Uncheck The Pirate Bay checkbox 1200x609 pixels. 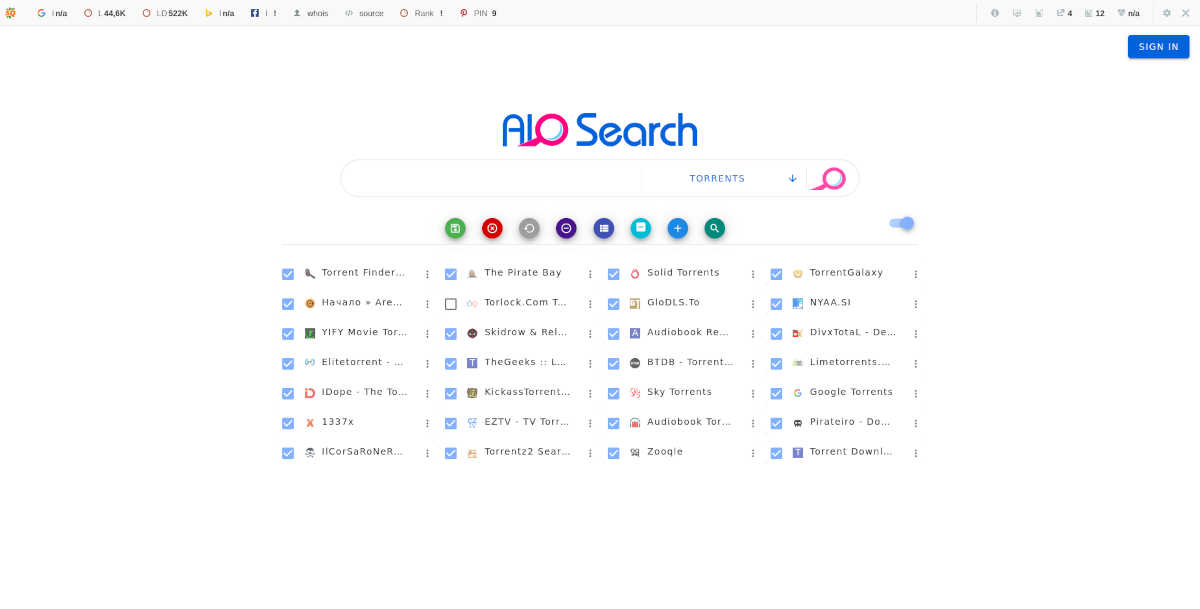[451, 274]
